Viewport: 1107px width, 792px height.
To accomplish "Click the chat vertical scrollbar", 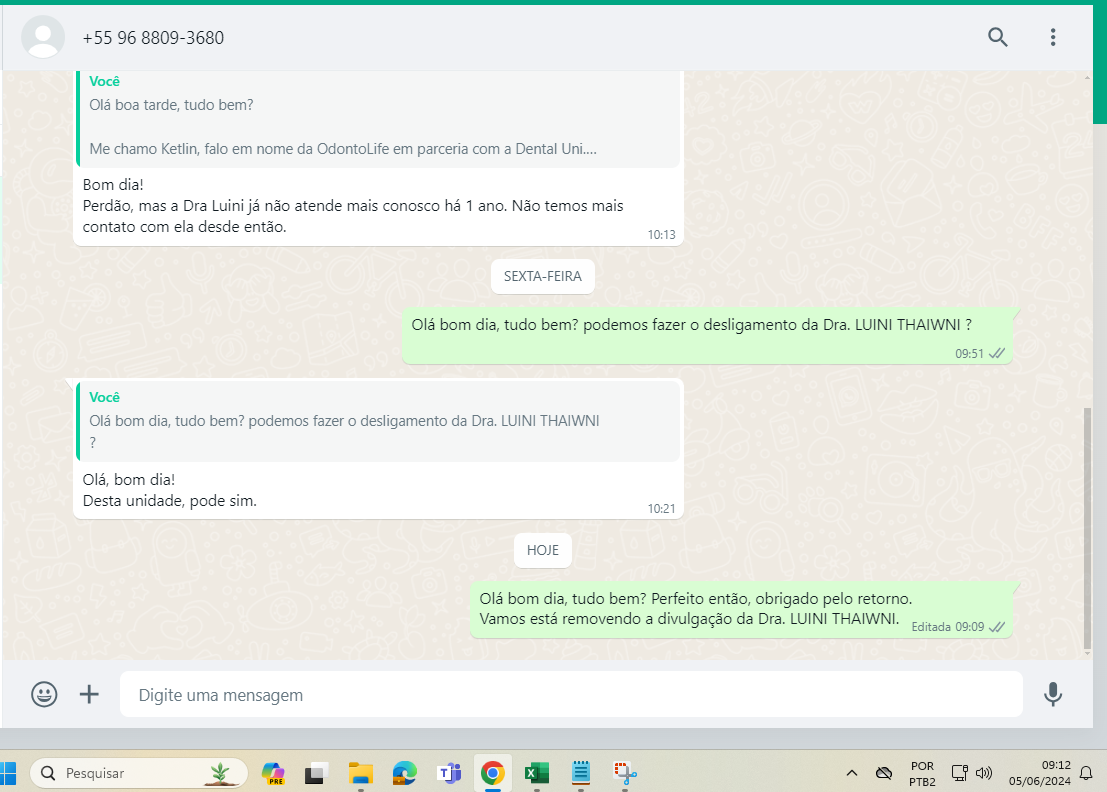I will click(1087, 529).
